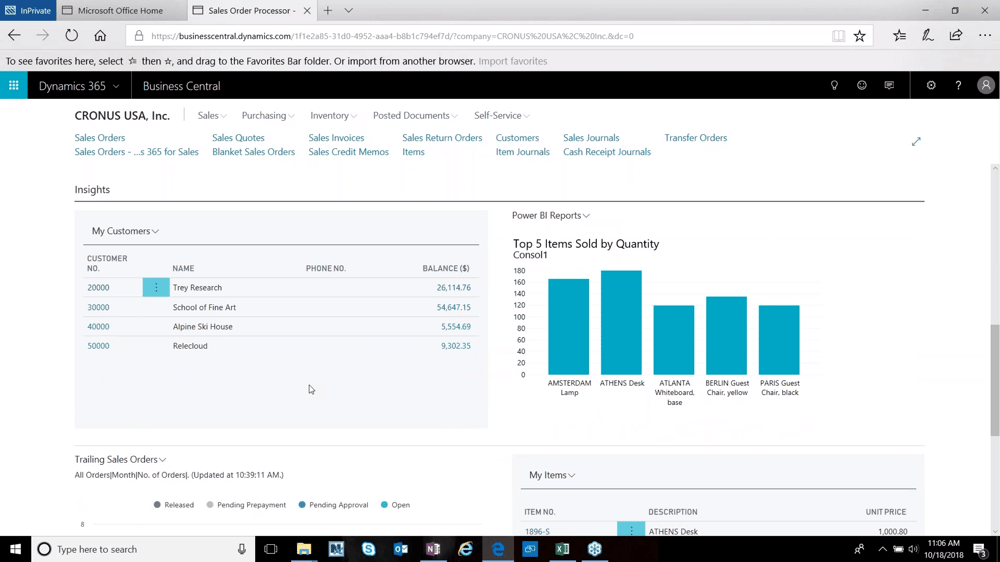Click the smiley feedback icon

[x=862, y=85]
